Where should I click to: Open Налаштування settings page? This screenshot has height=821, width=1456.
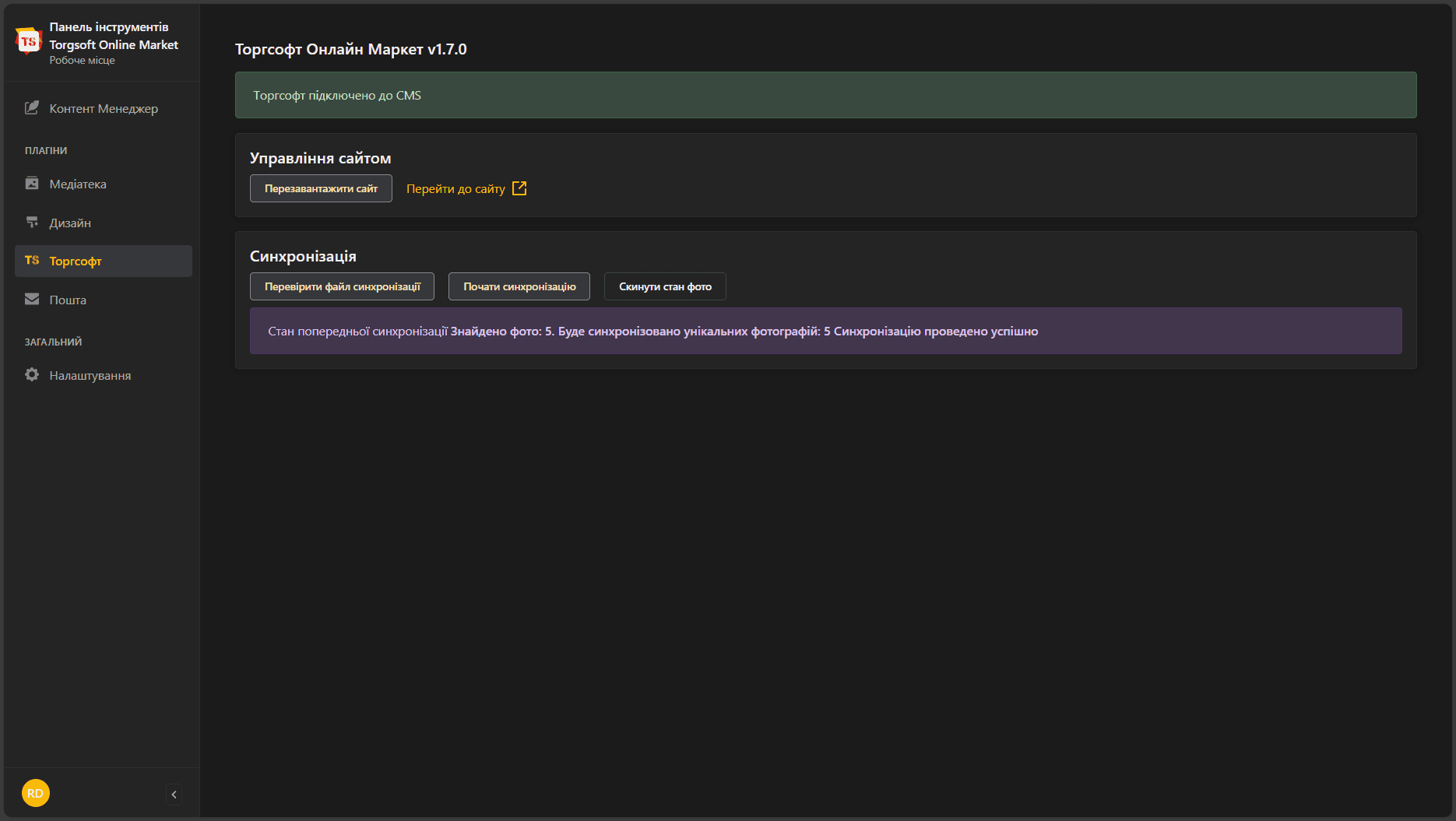(104, 376)
